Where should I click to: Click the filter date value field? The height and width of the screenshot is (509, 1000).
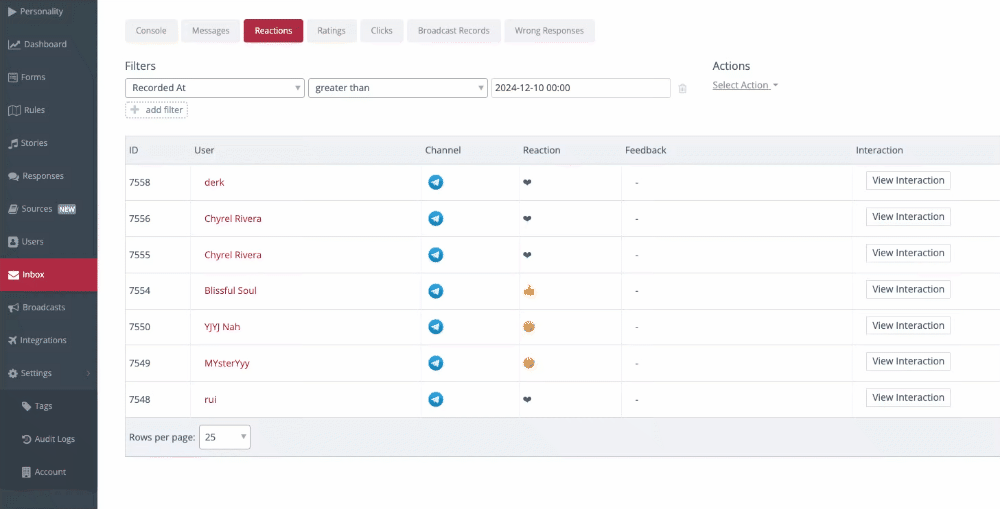(580, 88)
